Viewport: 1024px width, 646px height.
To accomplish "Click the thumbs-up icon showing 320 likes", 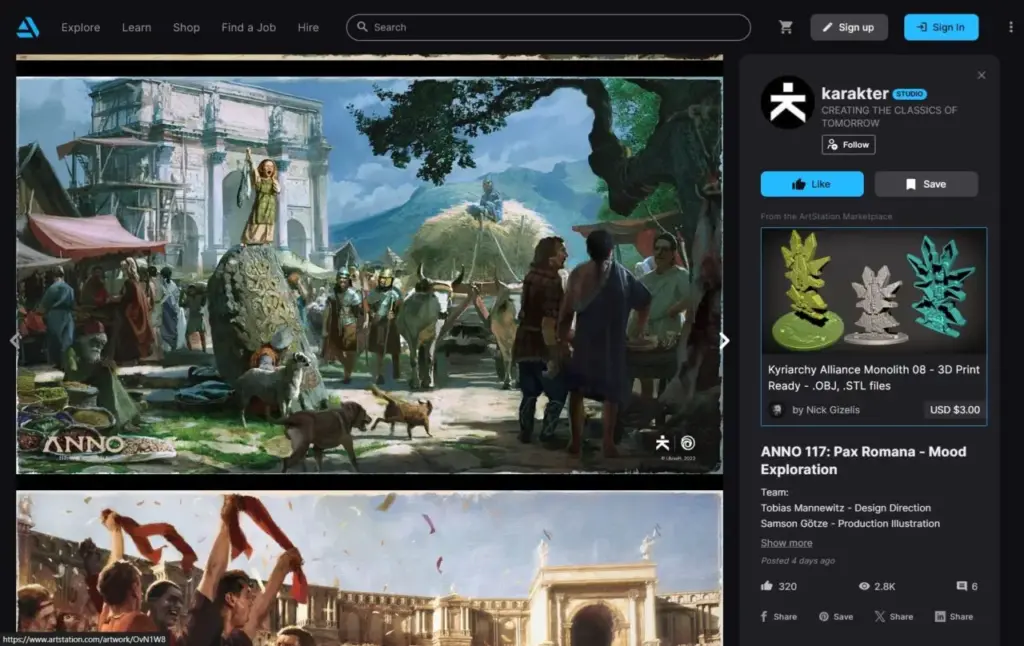I will (766, 587).
